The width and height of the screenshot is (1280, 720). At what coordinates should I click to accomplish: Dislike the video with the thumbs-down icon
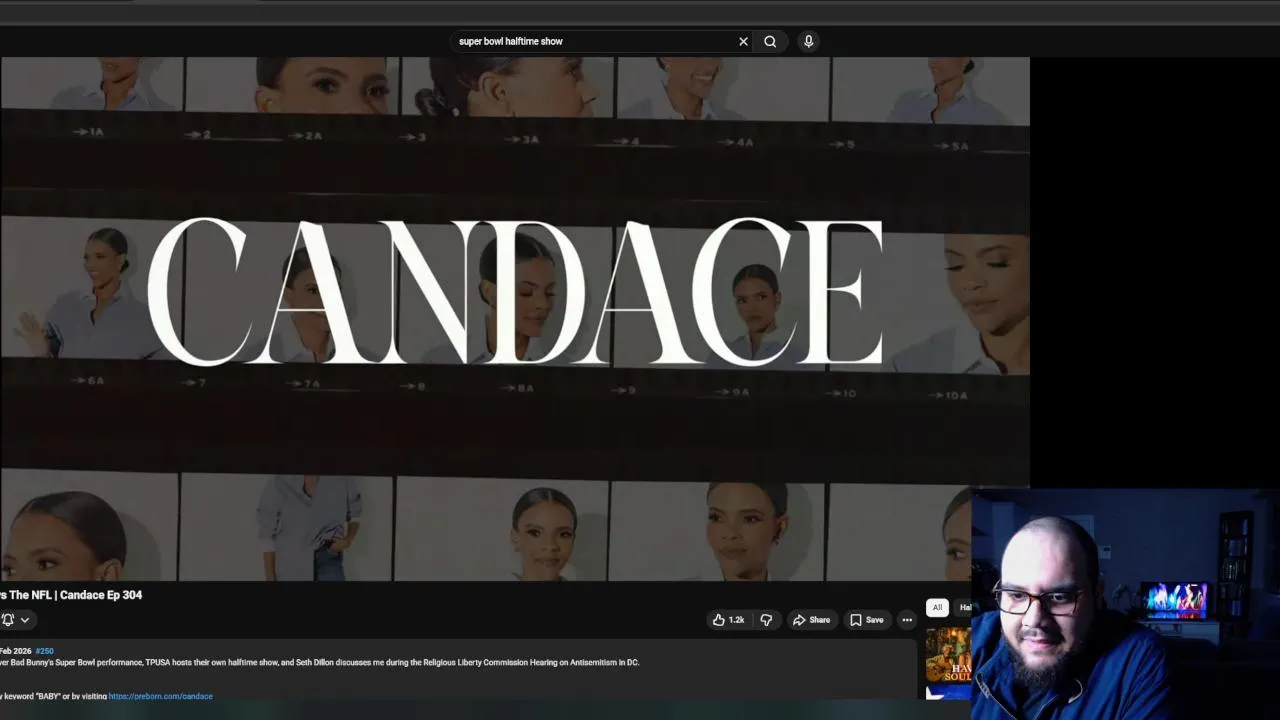(766, 620)
